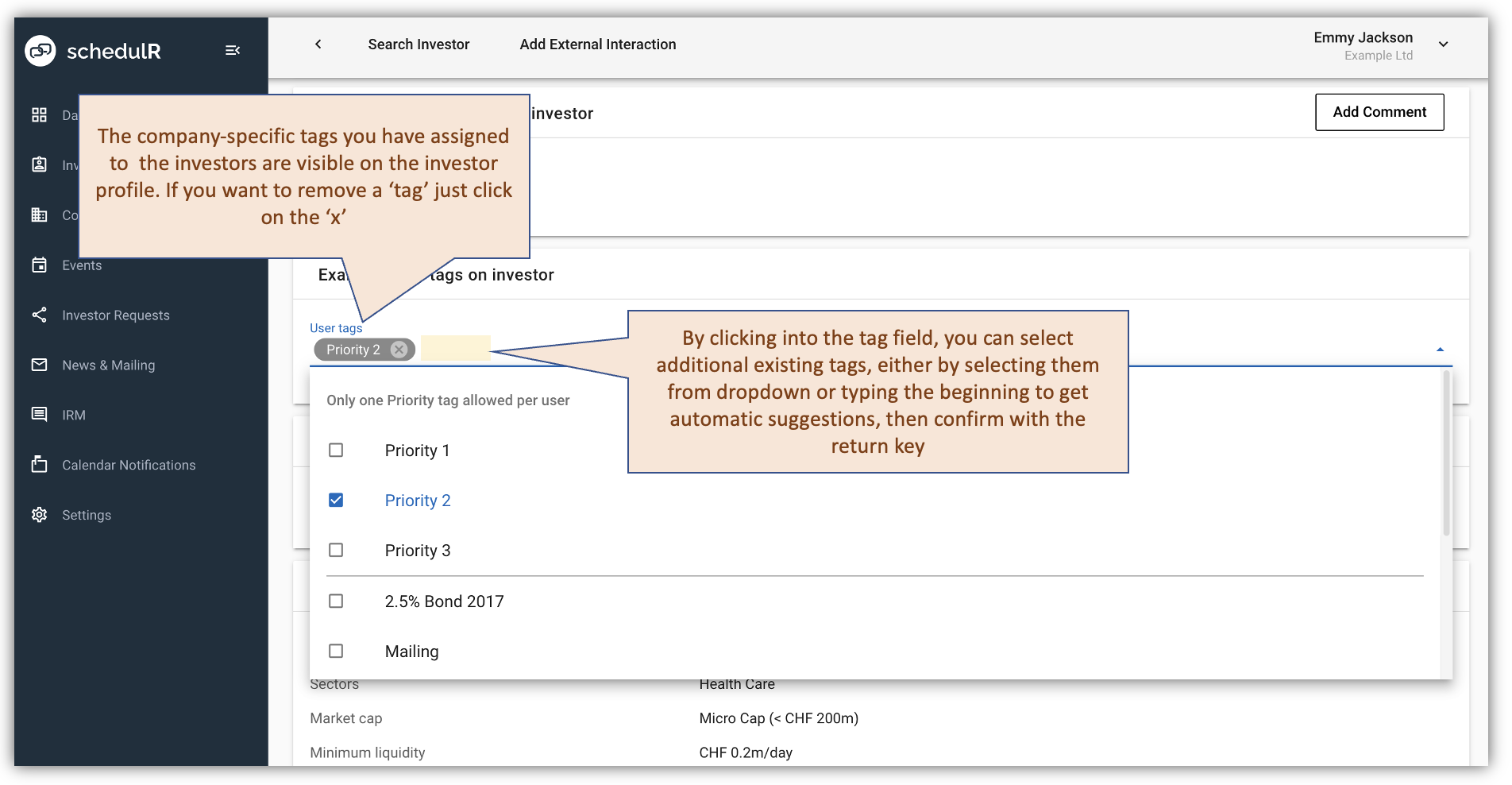Open Calendar Notifications
Viewport: 1512px width, 785px height.
[x=129, y=465]
